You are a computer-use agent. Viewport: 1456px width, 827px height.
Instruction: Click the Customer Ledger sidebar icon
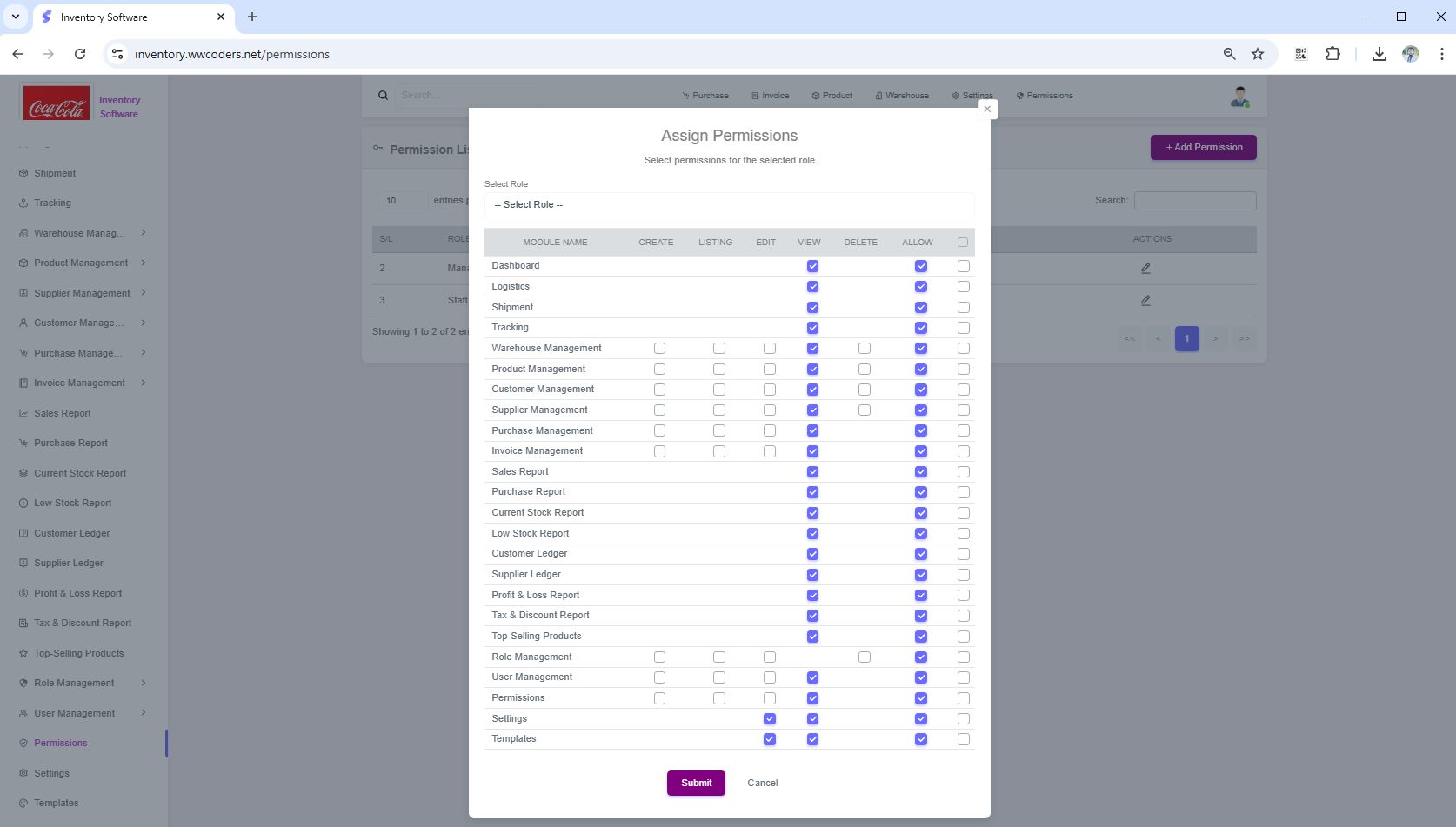point(23,533)
